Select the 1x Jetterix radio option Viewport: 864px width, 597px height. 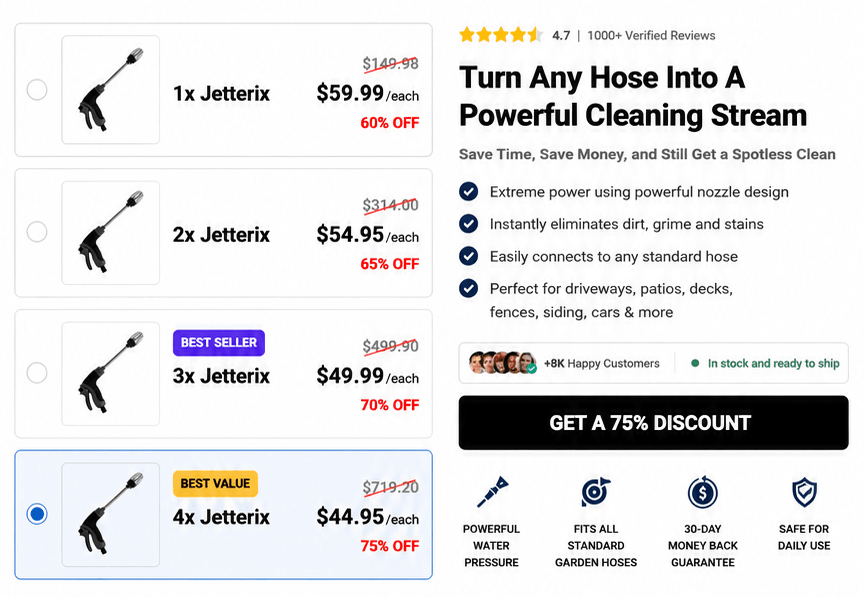point(37,90)
